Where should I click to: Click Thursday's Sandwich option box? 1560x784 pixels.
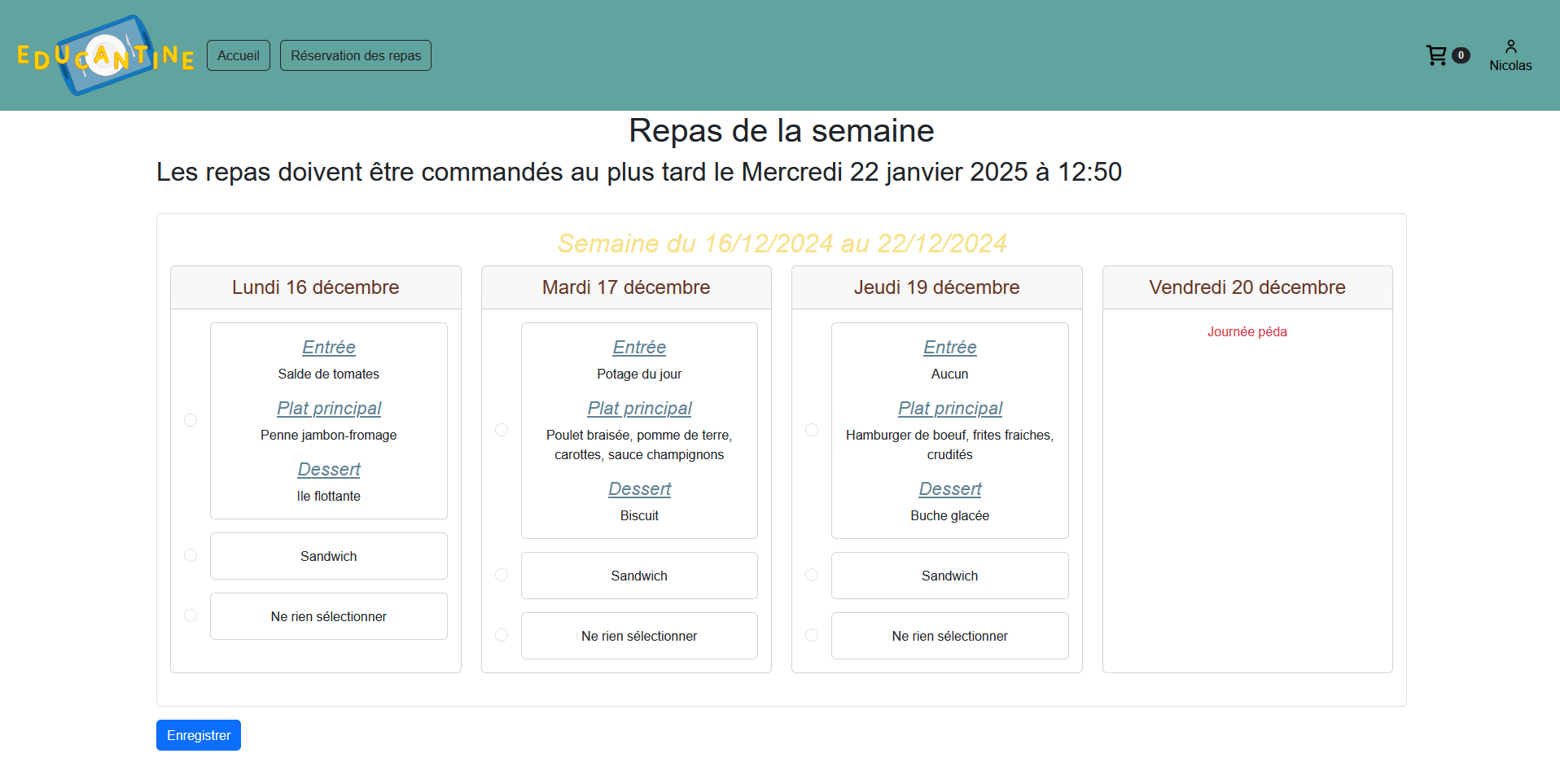tap(949, 576)
